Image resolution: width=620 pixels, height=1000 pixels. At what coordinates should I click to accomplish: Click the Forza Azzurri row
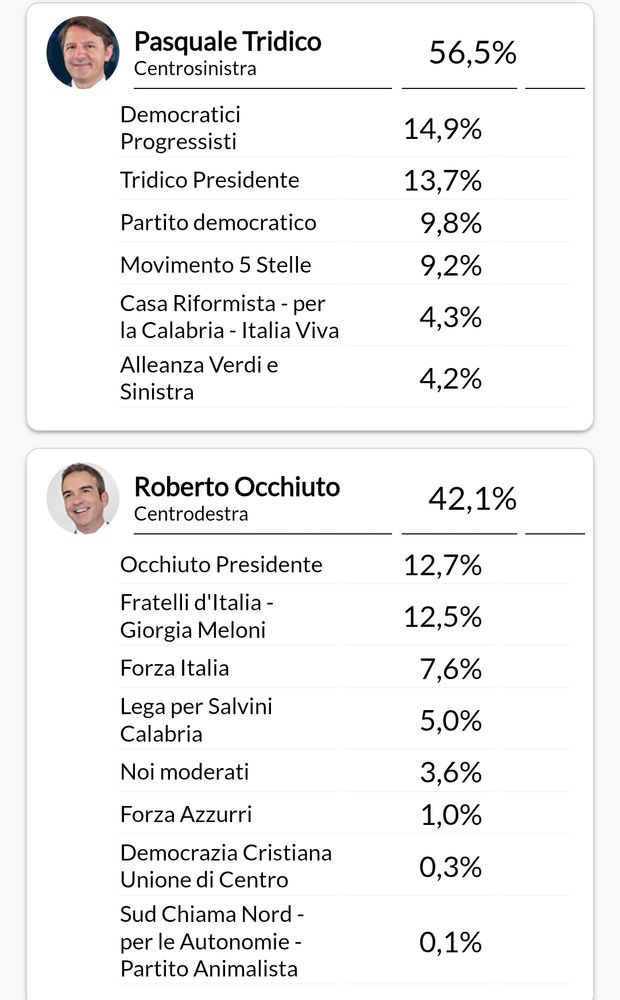pyautogui.click(x=186, y=815)
